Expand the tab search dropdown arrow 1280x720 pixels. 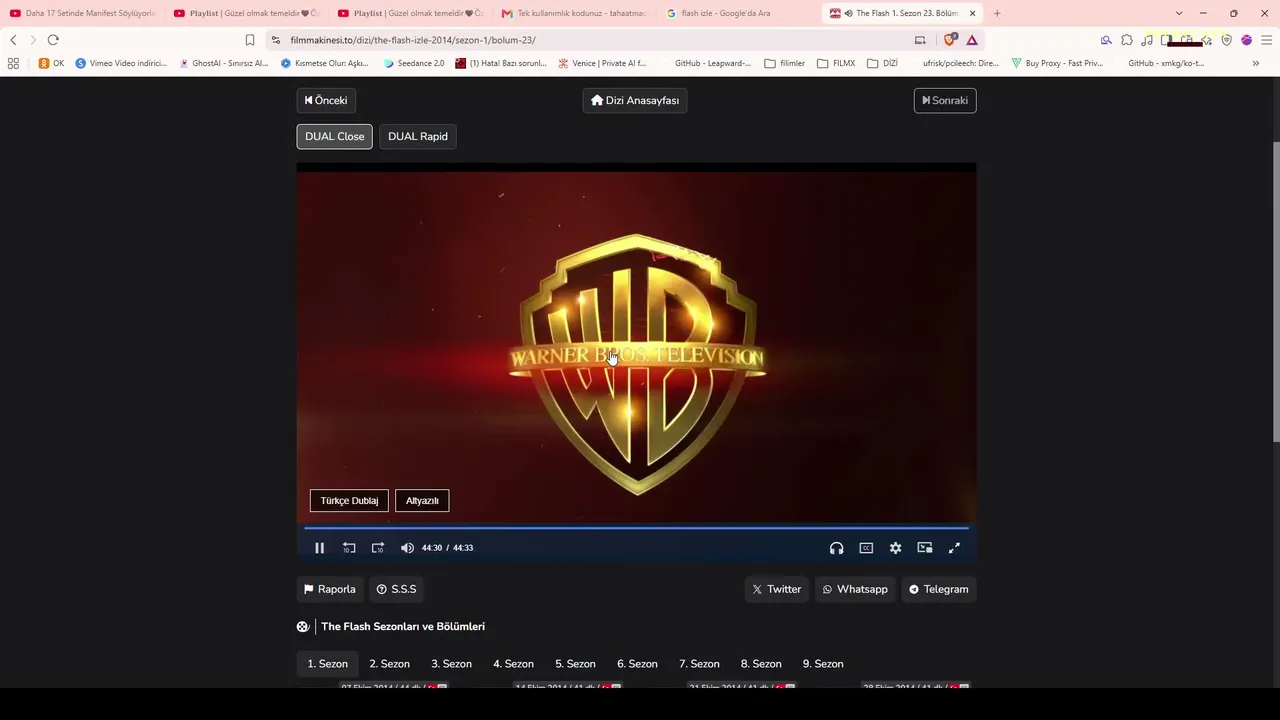pyautogui.click(x=1179, y=13)
